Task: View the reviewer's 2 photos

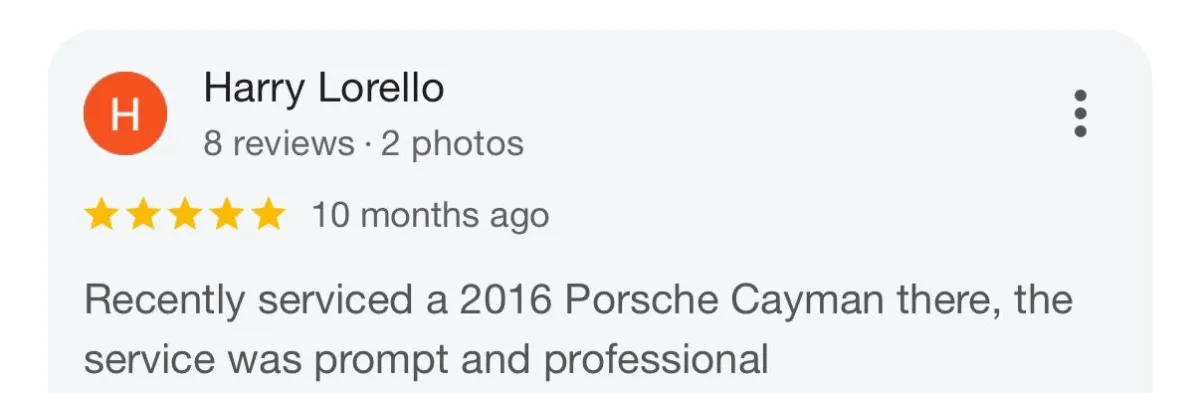Action: tap(452, 144)
